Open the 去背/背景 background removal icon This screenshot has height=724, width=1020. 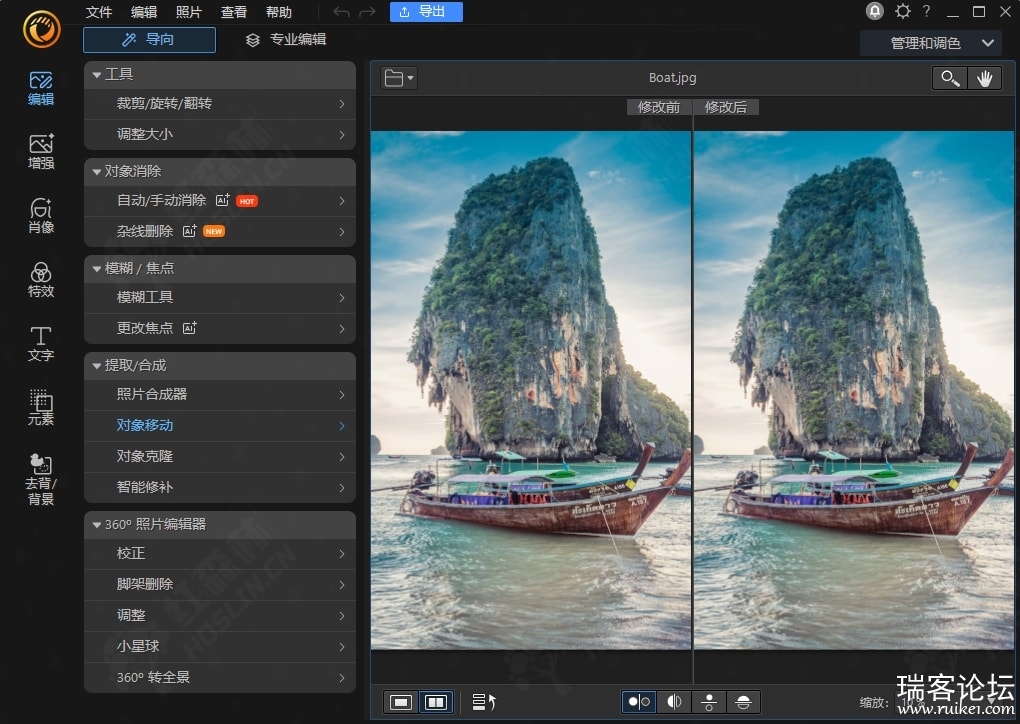pyautogui.click(x=41, y=479)
